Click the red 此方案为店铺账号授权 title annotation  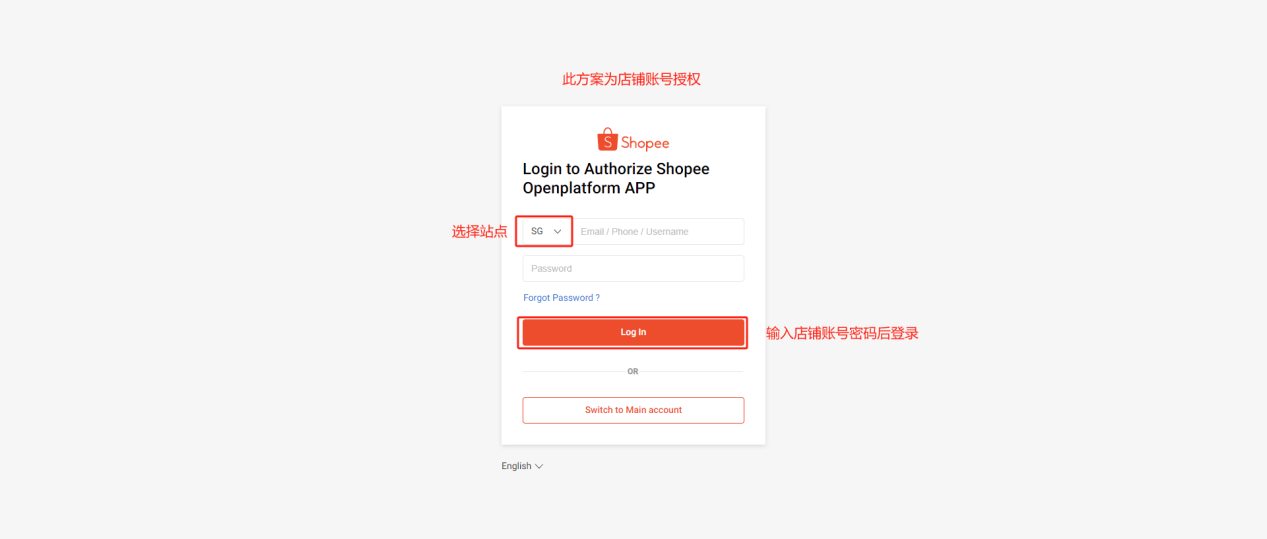coord(631,79)
